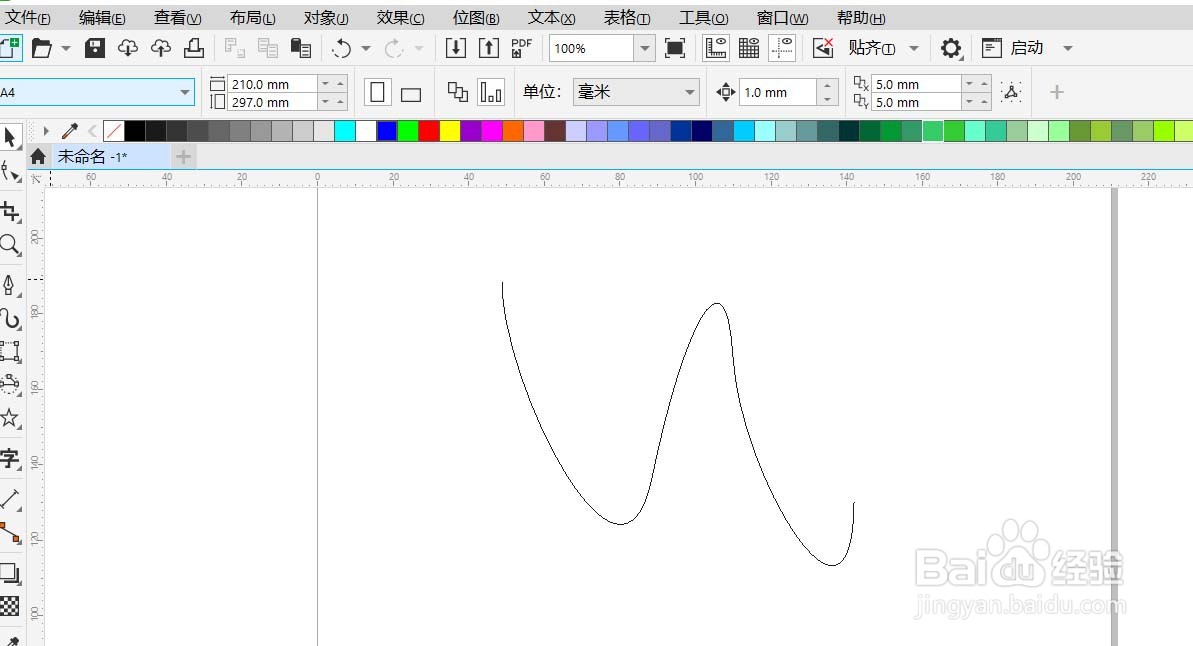The height and width of the screenshot is (646, 1193).
Task: Click the quick customize plus button
Action: tap(1057, 93)
